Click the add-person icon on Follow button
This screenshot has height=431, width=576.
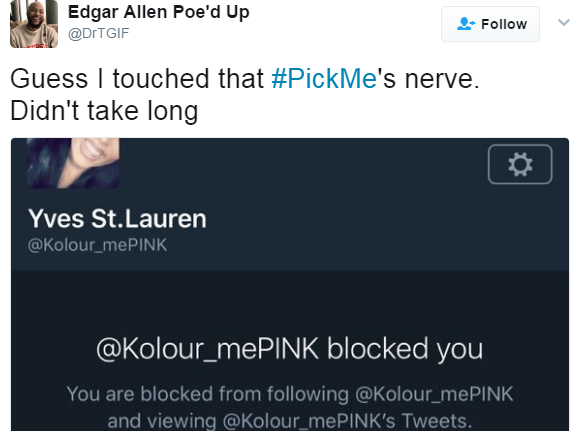[465, 24]
